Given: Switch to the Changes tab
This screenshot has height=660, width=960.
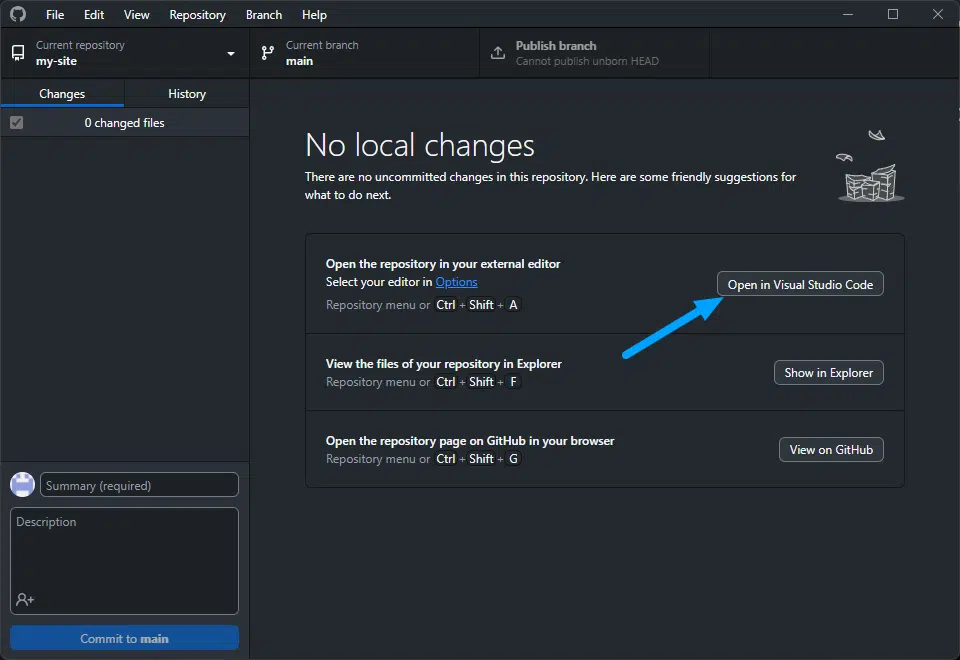Looking at the screenshot, I should click(x=62, y=94).
